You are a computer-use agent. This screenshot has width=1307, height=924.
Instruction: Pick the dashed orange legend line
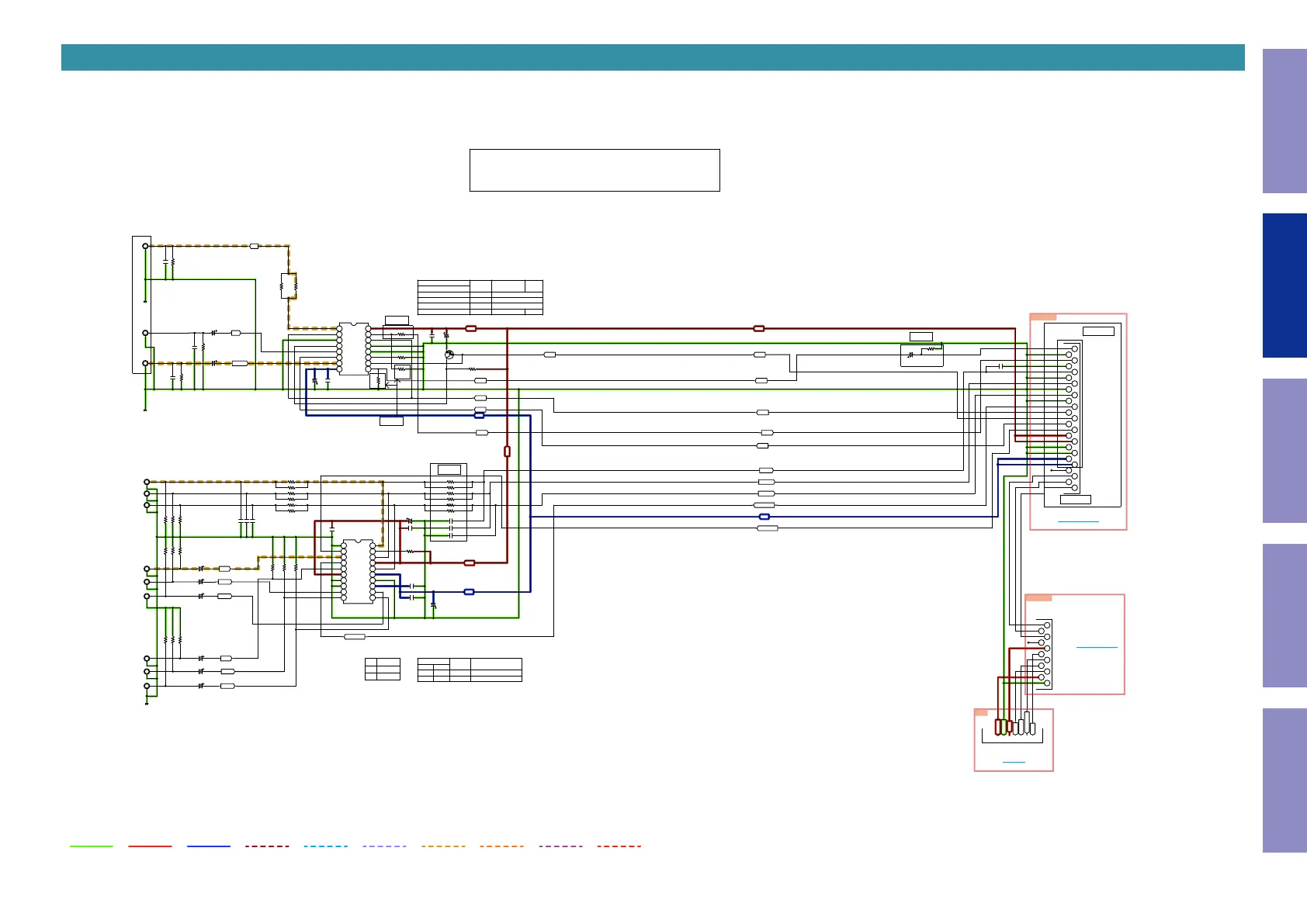[501, 846]
